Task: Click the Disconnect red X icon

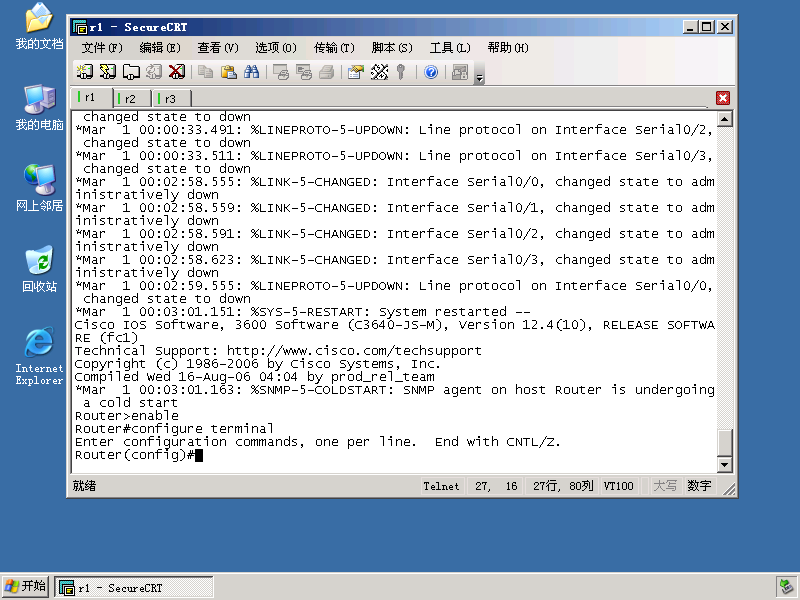Action: point(177,72)
